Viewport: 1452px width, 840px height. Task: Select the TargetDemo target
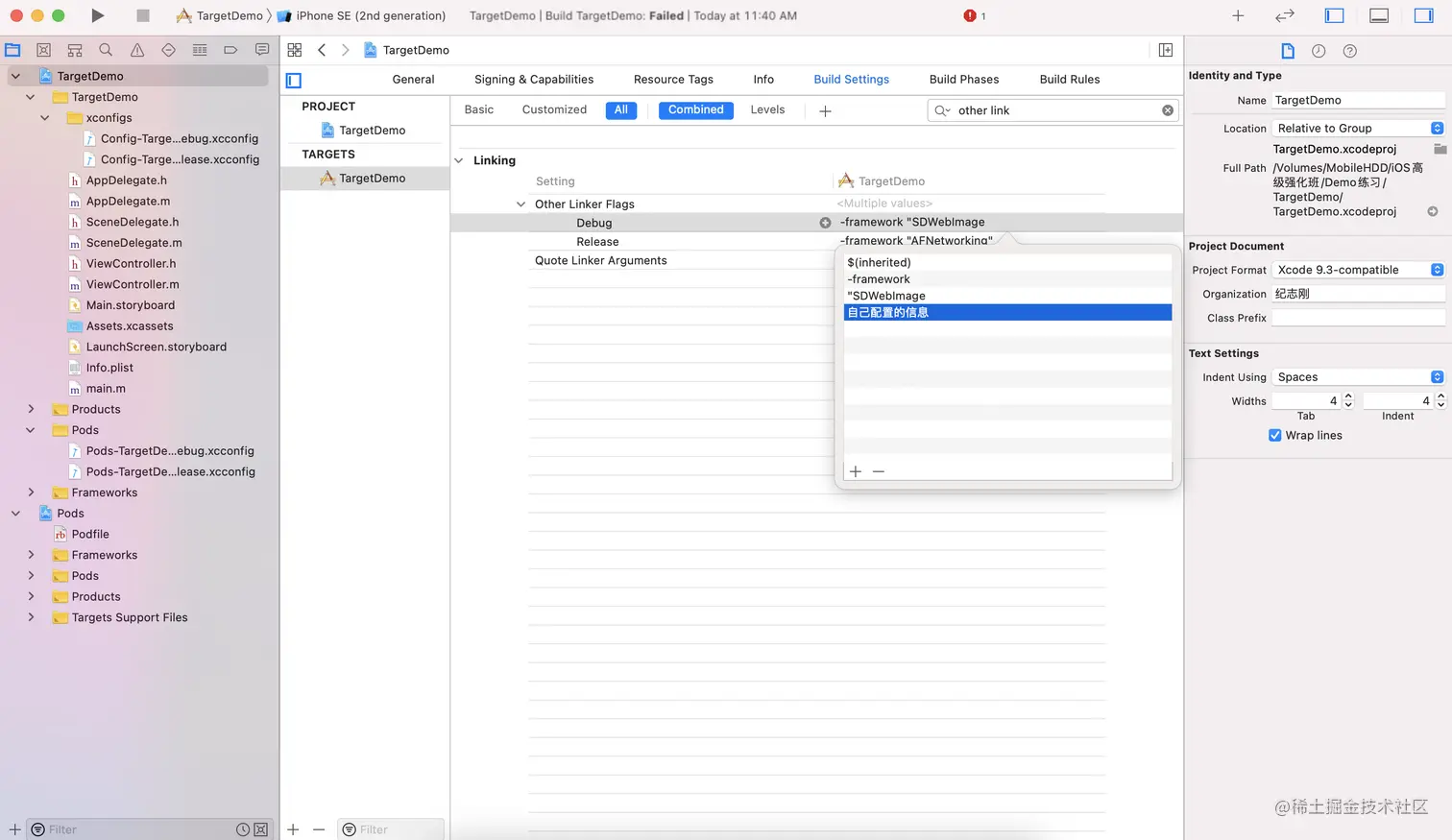365,179
